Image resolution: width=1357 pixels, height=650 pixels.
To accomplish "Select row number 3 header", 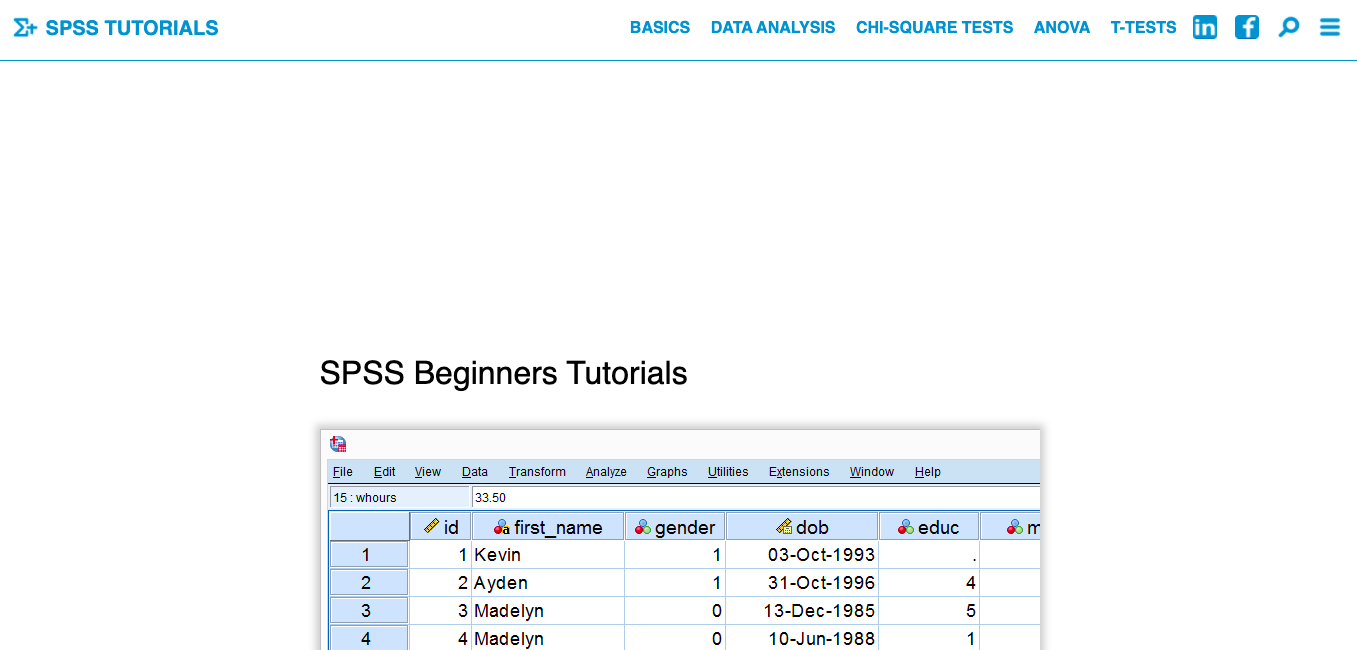I will pos(369,611).
